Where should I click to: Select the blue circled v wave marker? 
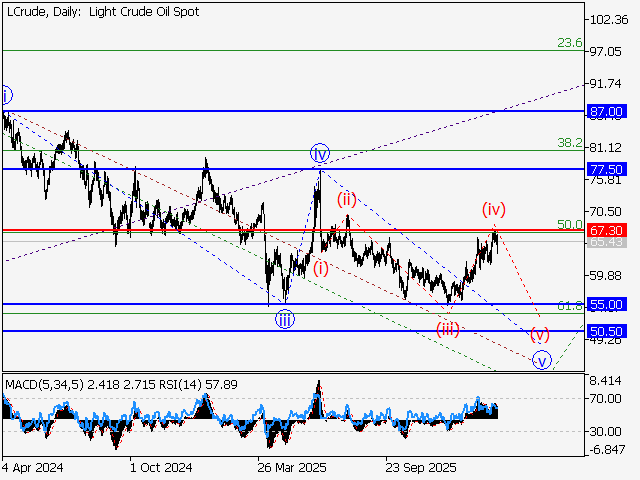tap(542, 360)
